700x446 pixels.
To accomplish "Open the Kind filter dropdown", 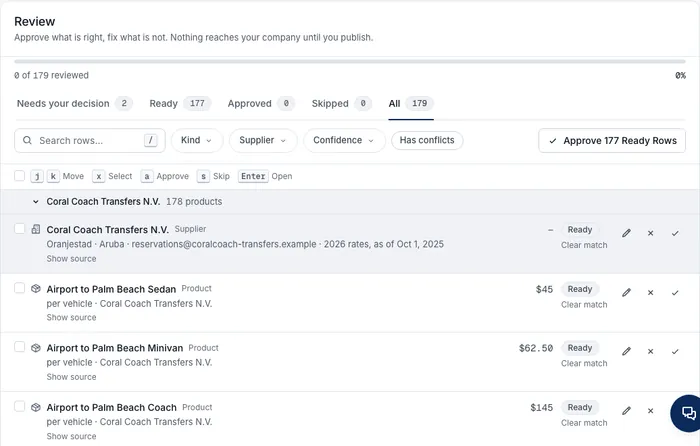I will click(196, 140).
